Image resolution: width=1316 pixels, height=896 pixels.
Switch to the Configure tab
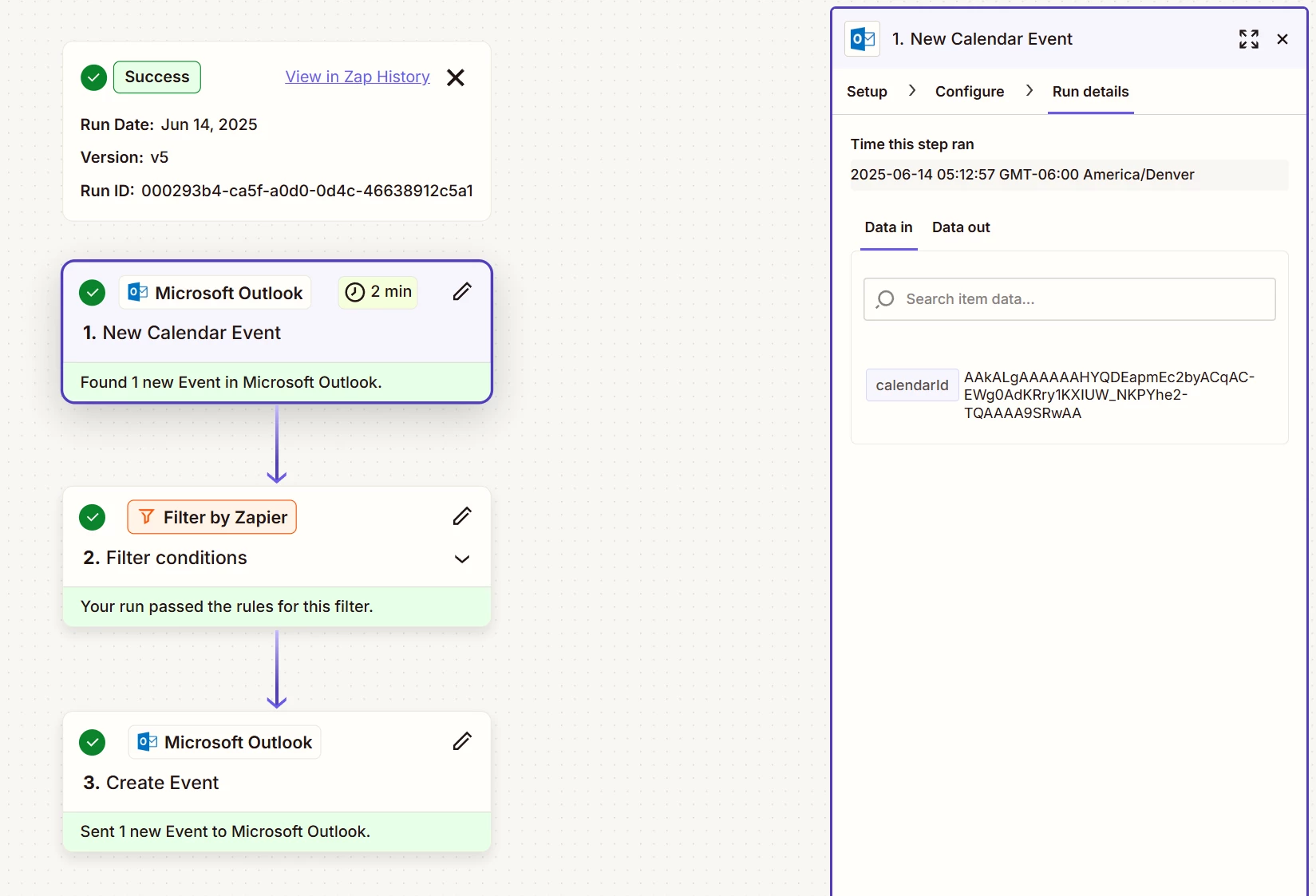tap(970, 92)
